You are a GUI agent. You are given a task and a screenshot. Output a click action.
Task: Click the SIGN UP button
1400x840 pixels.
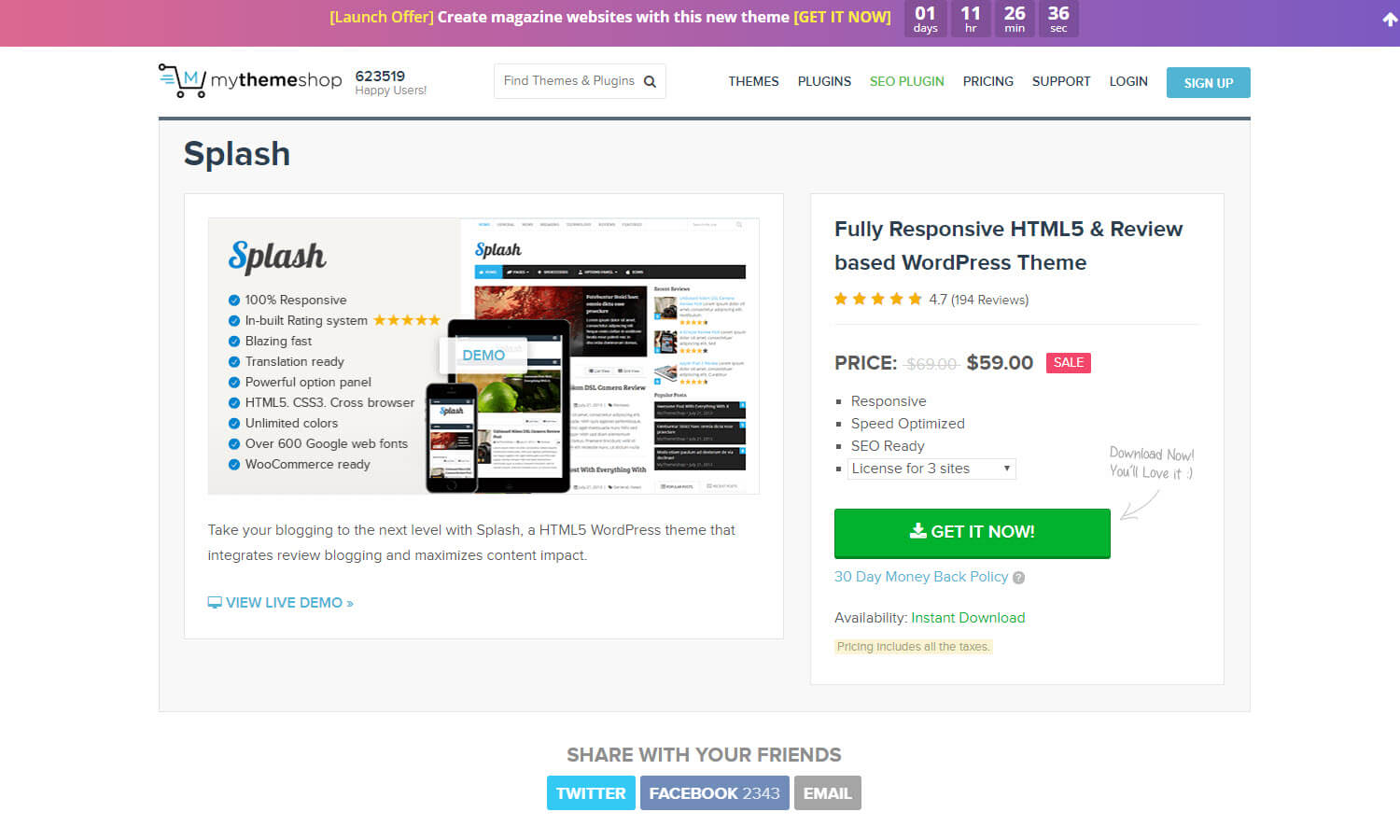click(1208, 82)
